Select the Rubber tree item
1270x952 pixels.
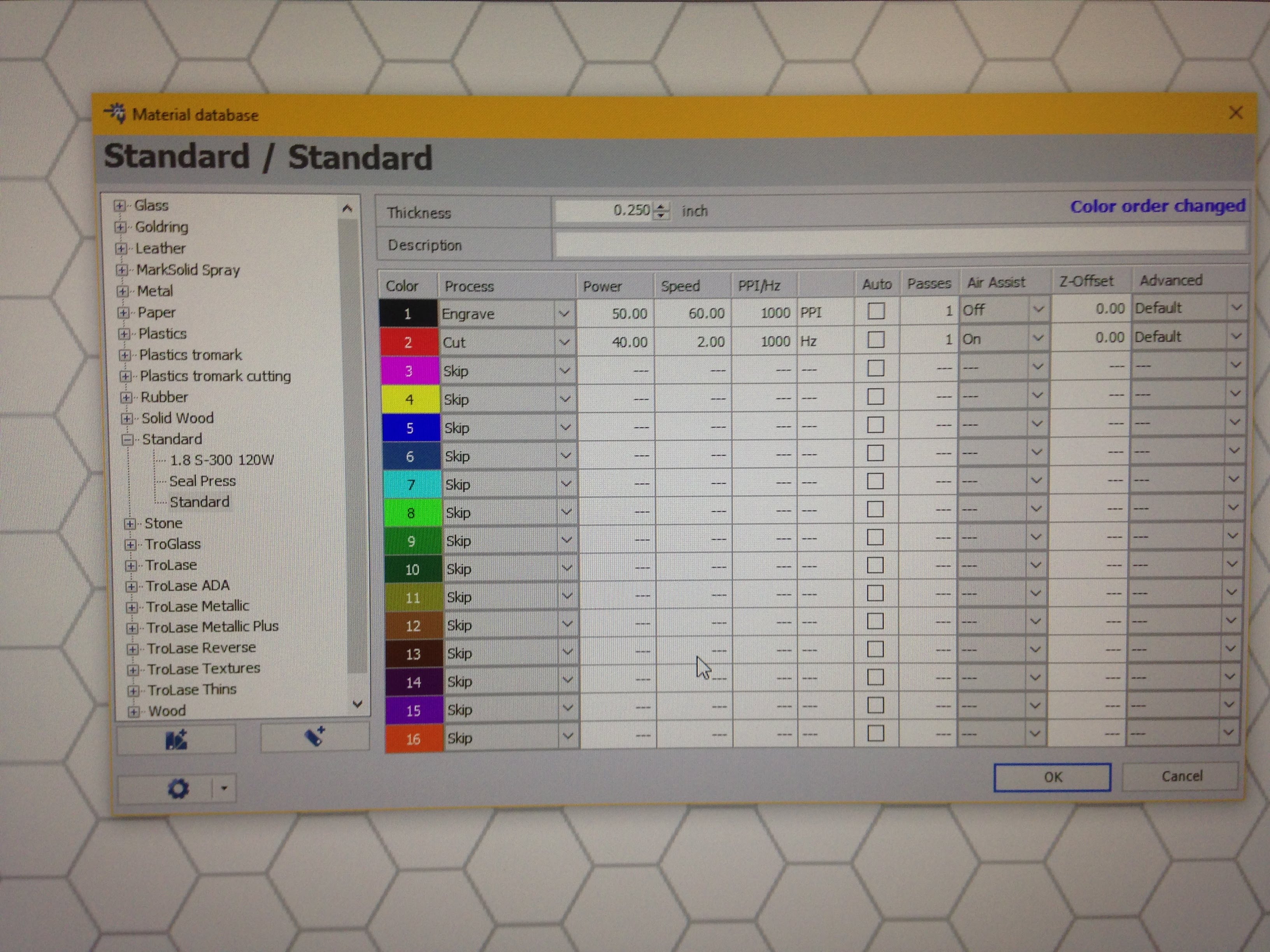164,397
